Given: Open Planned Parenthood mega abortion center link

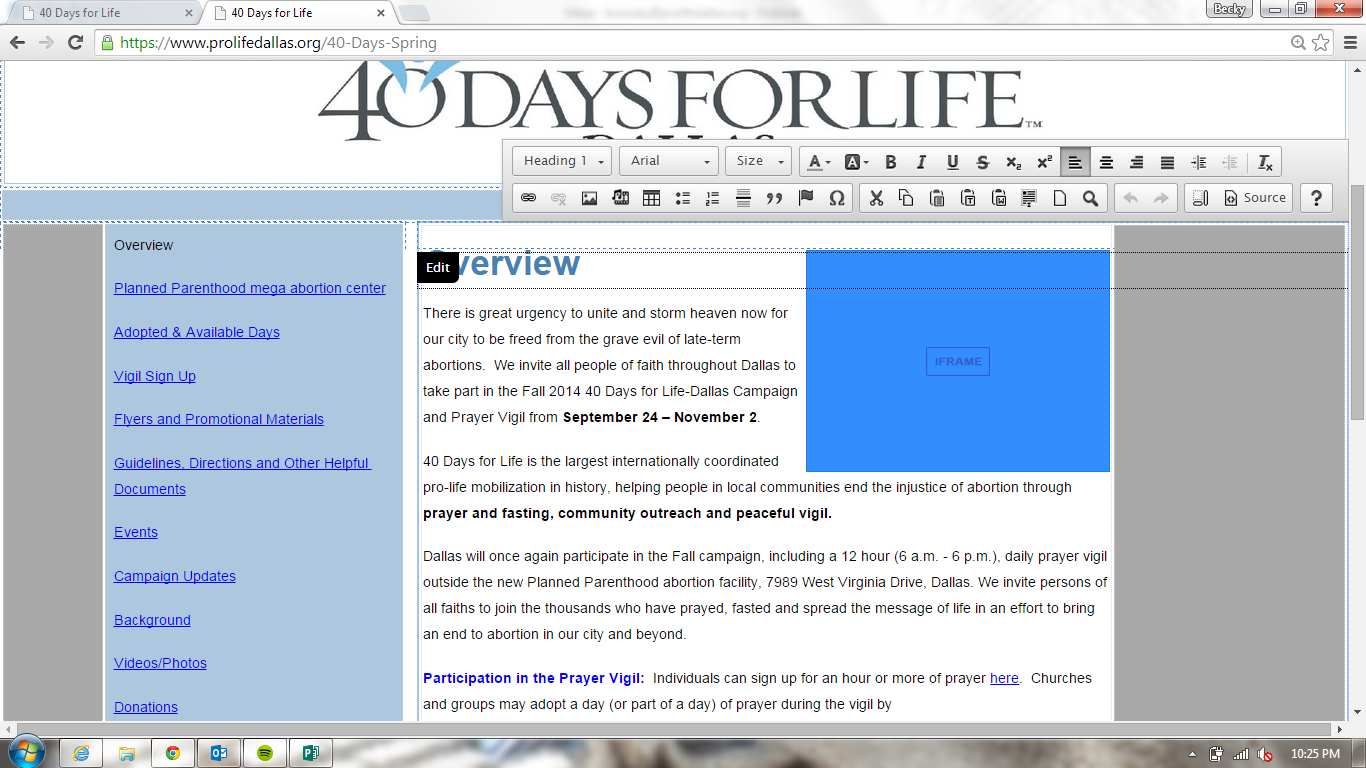Looking at the screenshot, I should point(250,288).
